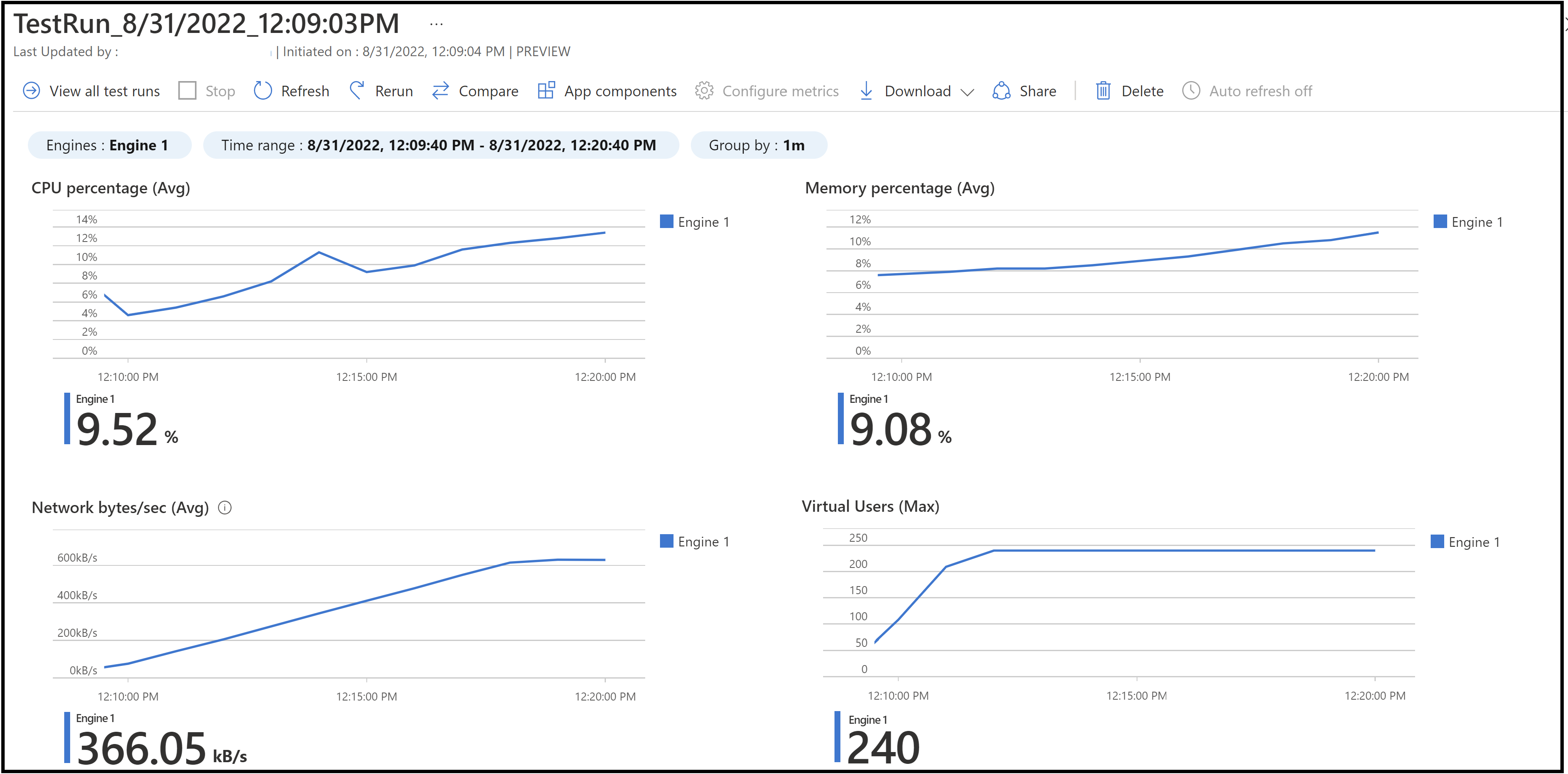This screenshot has height=774, width=1568.
Task: Click the Share icon
Action: click(x=1001, y=91)
